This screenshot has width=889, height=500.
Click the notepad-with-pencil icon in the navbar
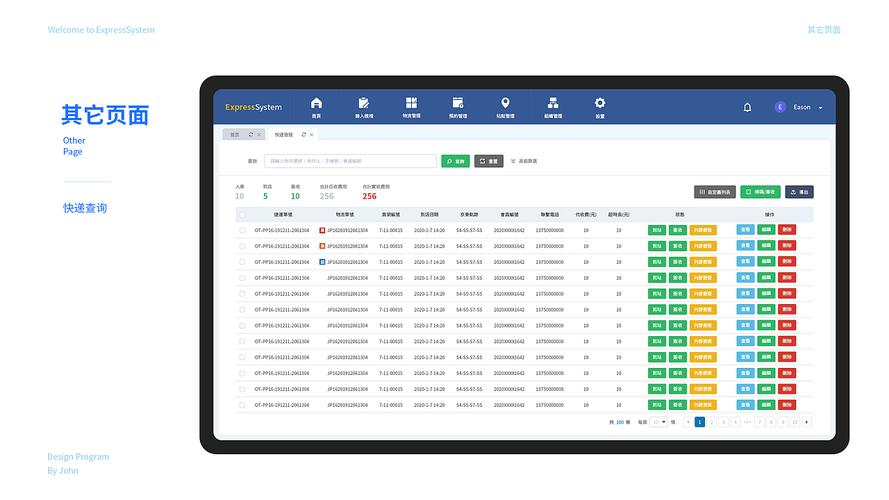364,103
